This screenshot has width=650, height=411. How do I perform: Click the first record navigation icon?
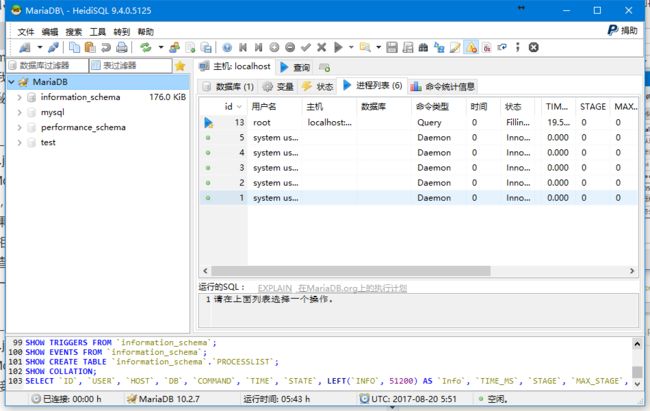[x=243, y=47]
